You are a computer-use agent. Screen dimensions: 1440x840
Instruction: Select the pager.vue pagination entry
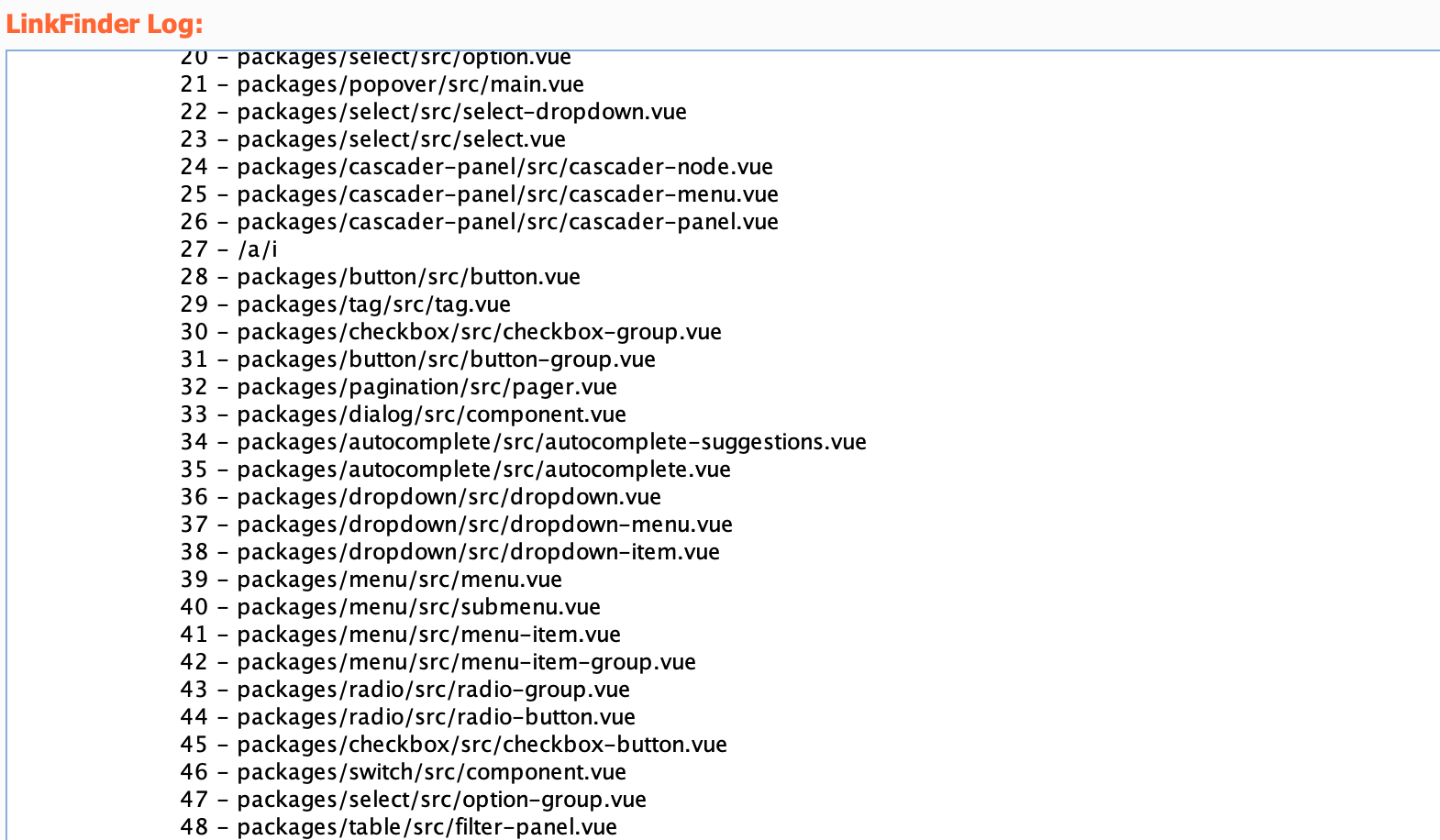point(426,387)
